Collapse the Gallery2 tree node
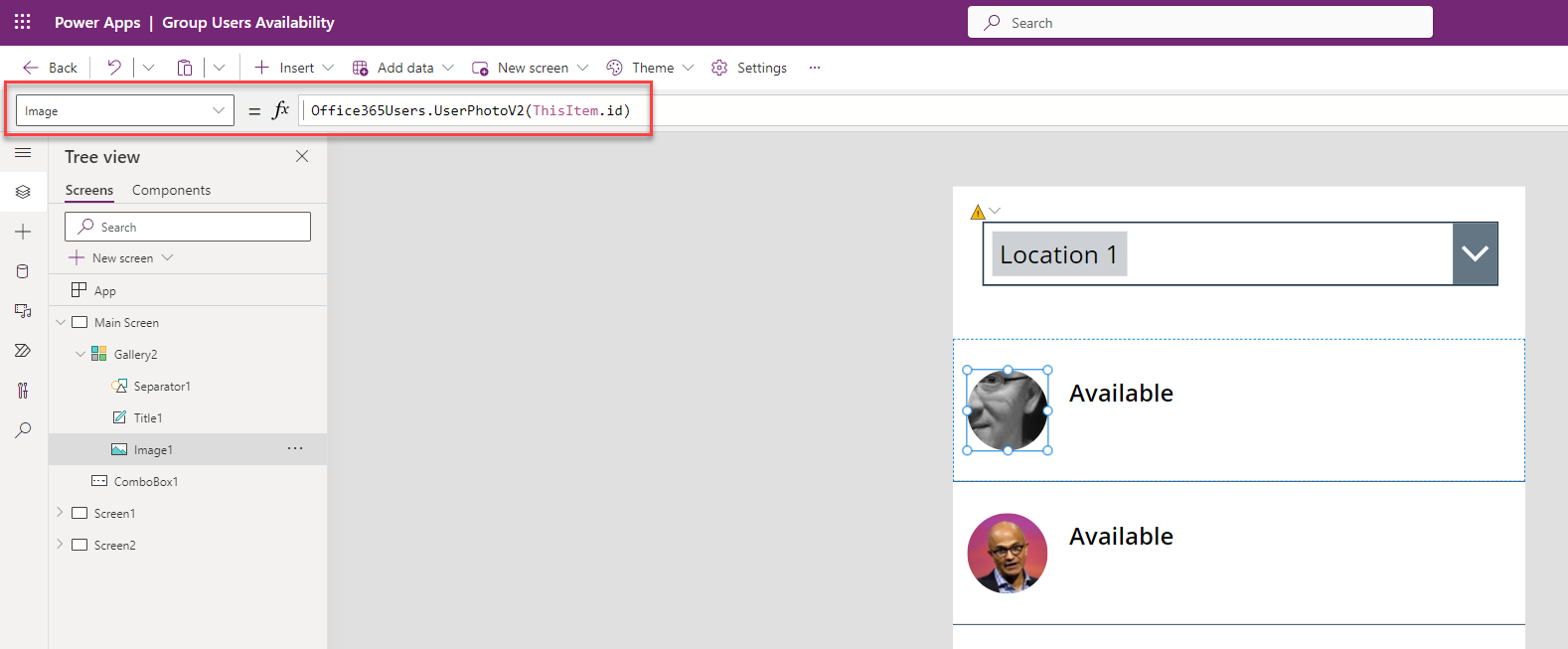 pos(80,354)
